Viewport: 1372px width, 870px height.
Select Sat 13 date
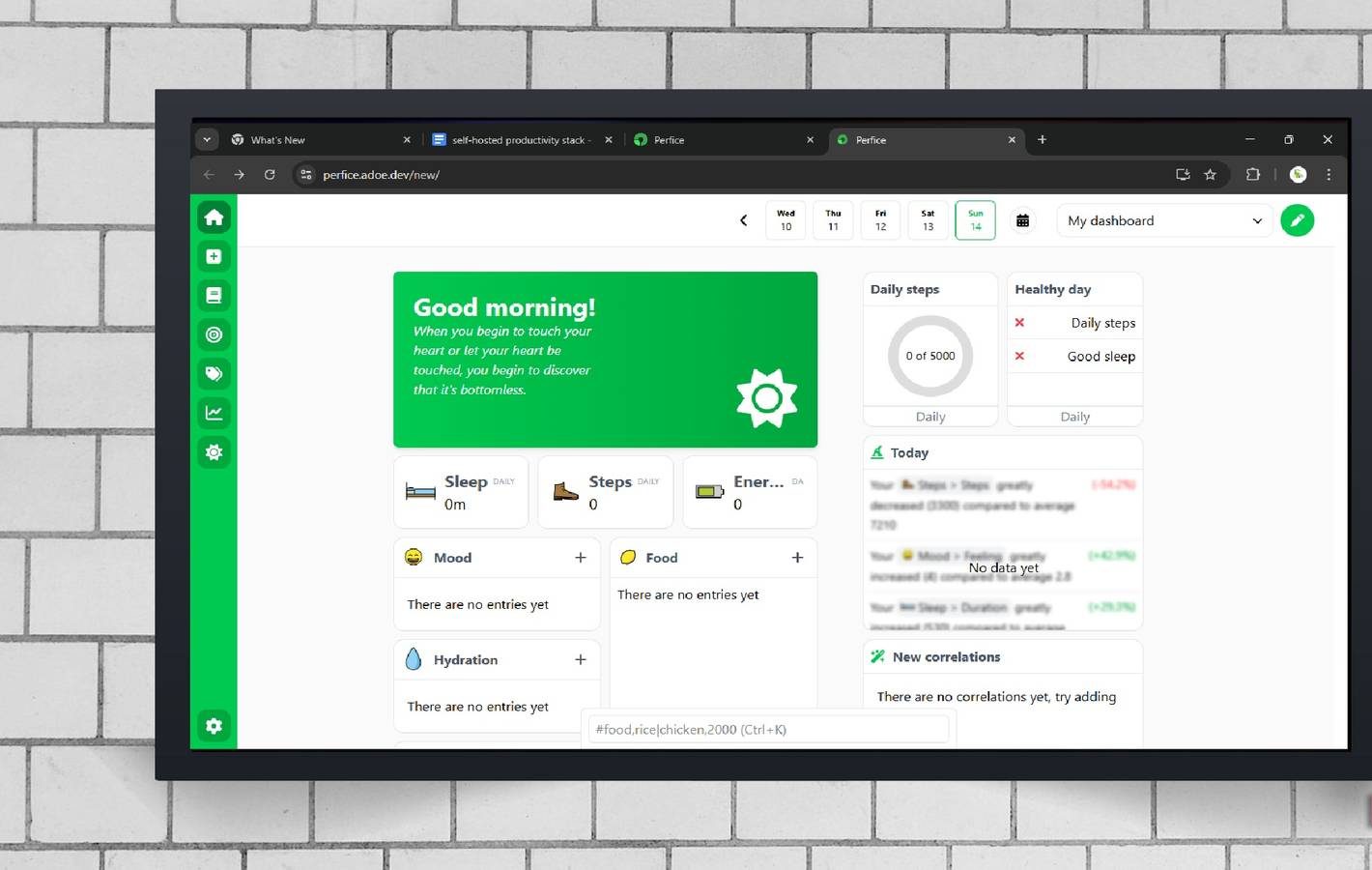pyautogui.click(x=928, y=220)
